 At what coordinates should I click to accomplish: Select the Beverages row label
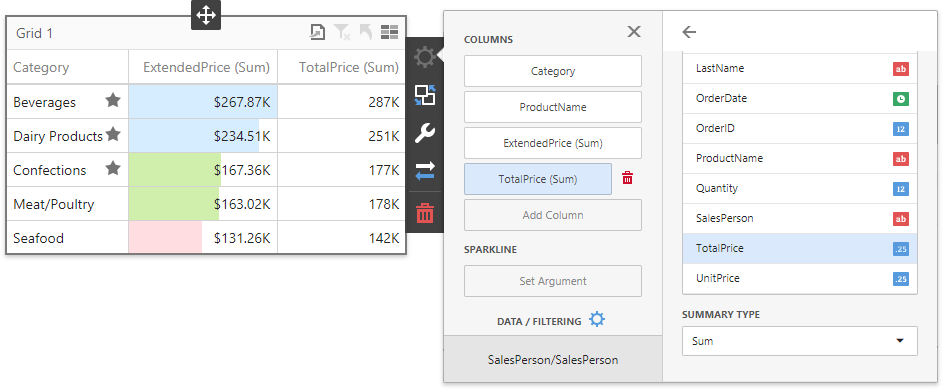click(x=45, y=102)
